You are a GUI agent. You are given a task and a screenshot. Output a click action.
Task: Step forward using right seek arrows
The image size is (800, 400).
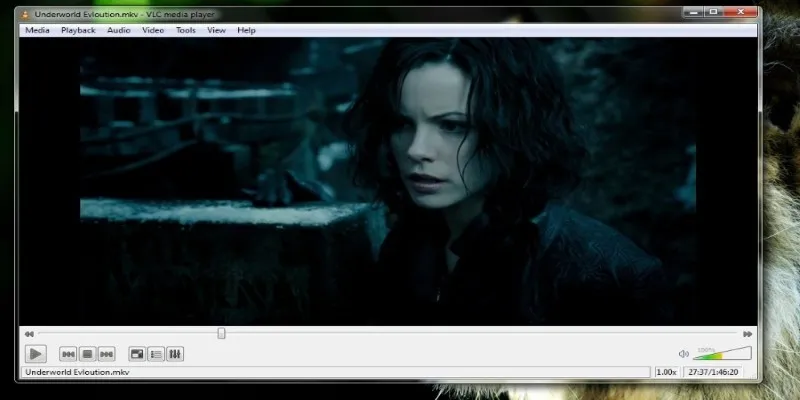[x=747, y=334]
